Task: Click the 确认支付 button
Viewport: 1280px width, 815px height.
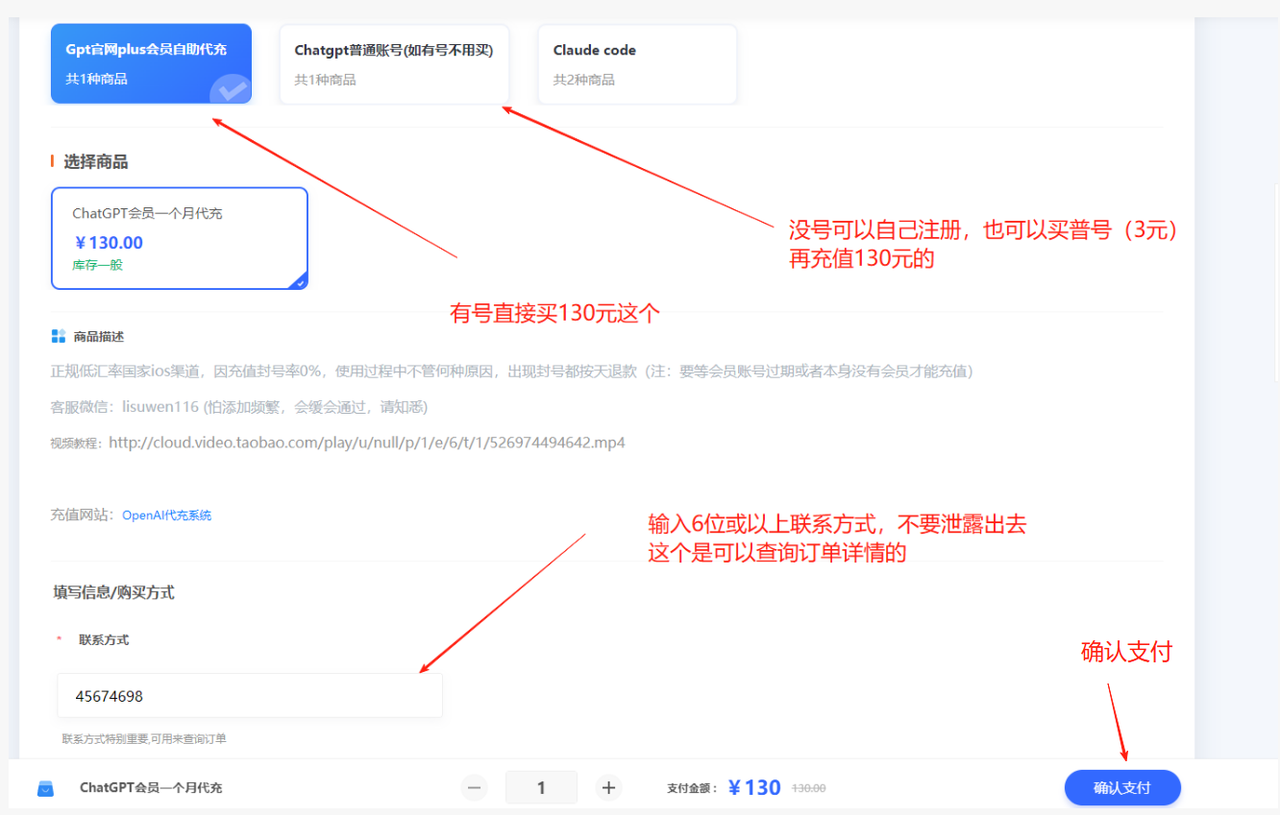Action: pos(1122,788)
